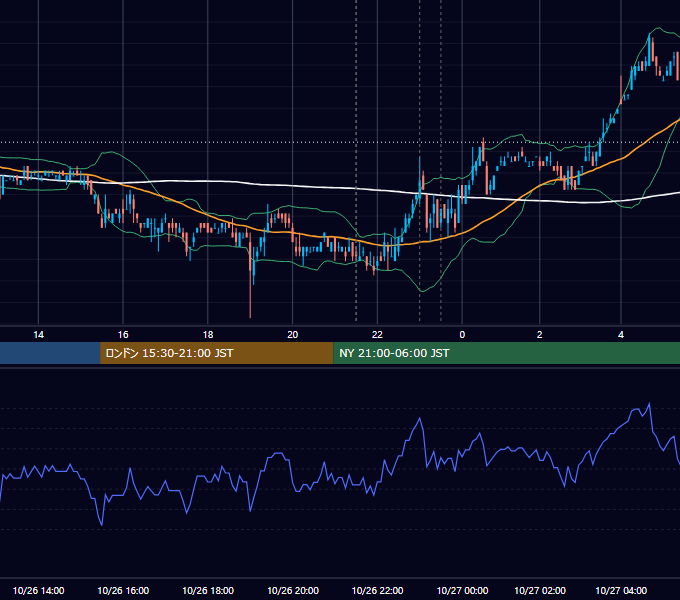Click the 10/26 20:00 date label
This screenshot has height=600, width=680.
[x=293, y=590]
